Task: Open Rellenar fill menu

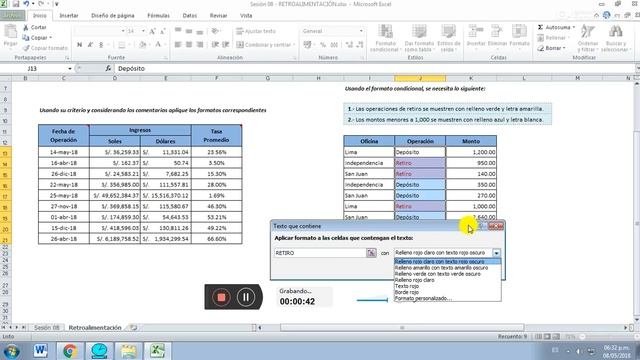Action: (552, 38)
